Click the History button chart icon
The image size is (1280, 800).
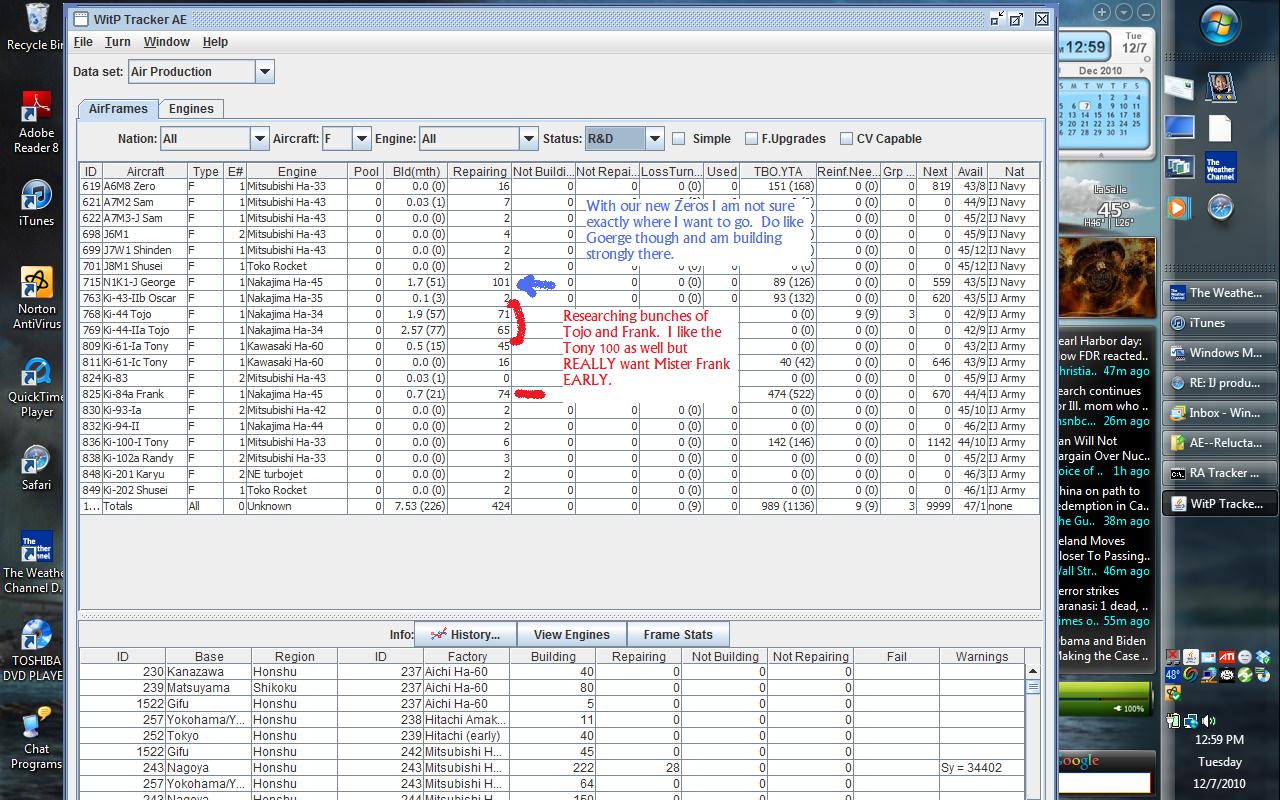click(437, 634)
